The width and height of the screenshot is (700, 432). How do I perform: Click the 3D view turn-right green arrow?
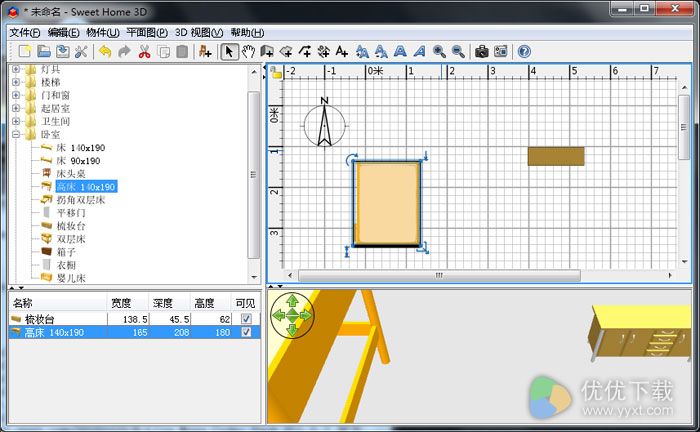coord(306,316)
